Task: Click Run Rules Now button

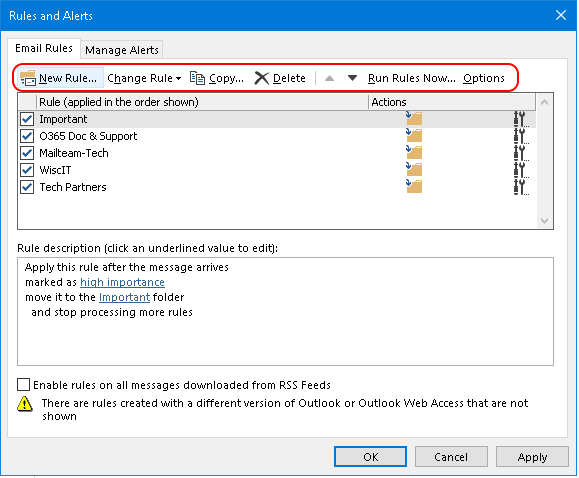Action: (x=412, y=78)
